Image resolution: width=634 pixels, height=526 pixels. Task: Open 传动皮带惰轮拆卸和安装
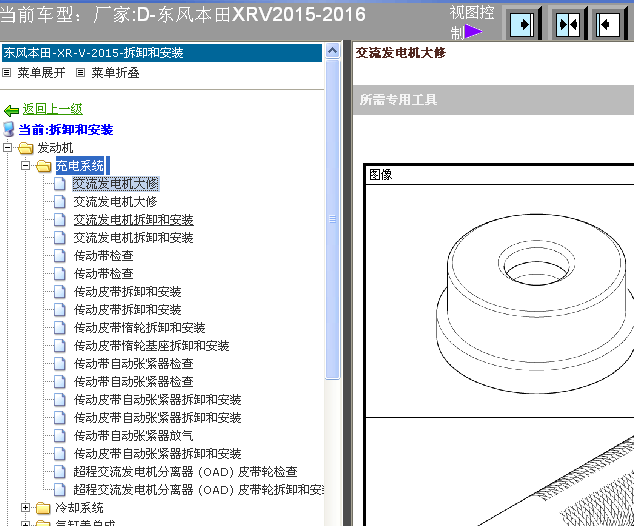[x=139, y=327]
